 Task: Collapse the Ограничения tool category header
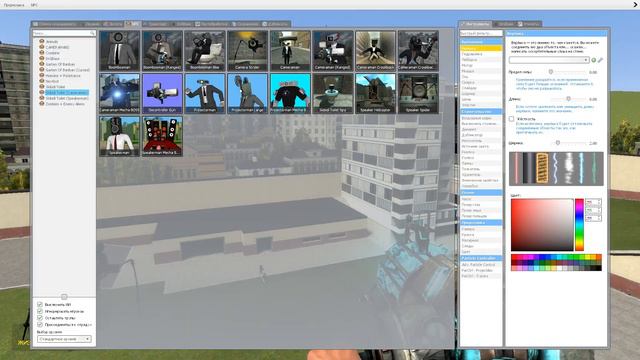(x=481, y=42)
